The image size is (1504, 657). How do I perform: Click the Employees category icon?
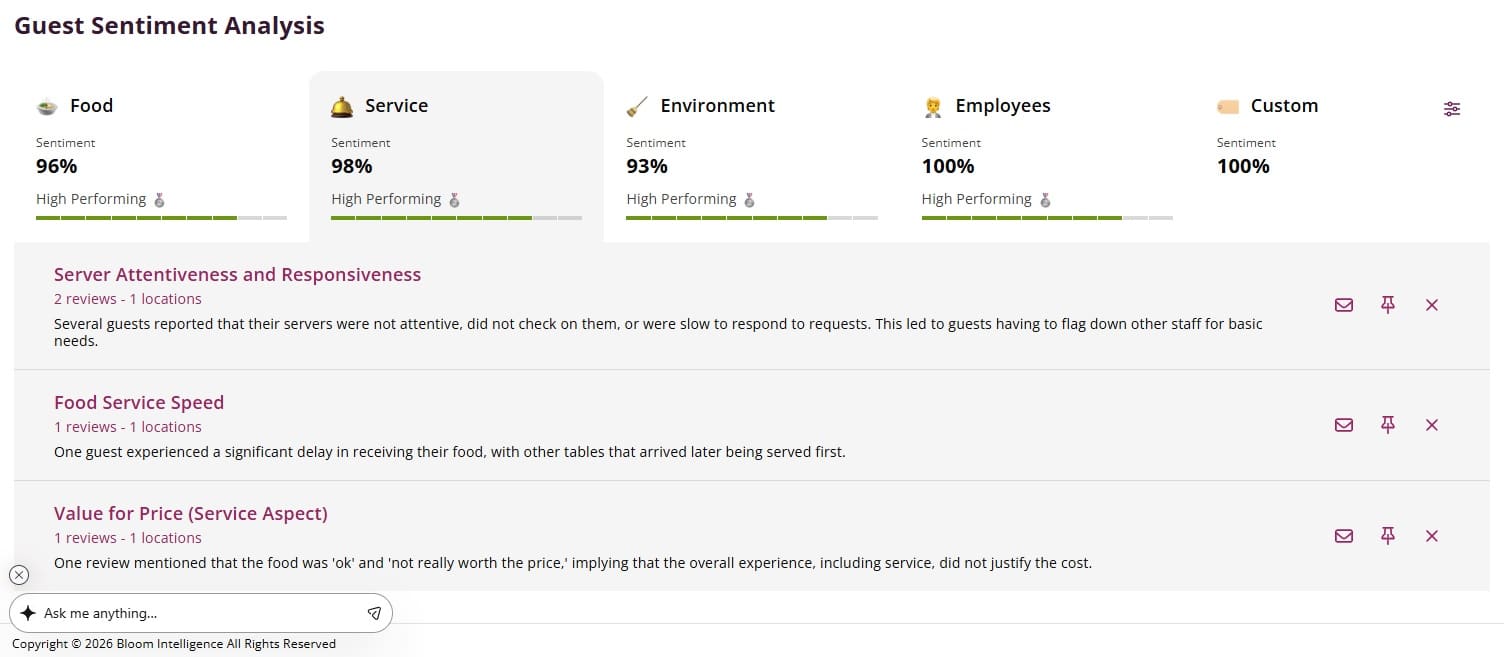click(x=932, y=104)
